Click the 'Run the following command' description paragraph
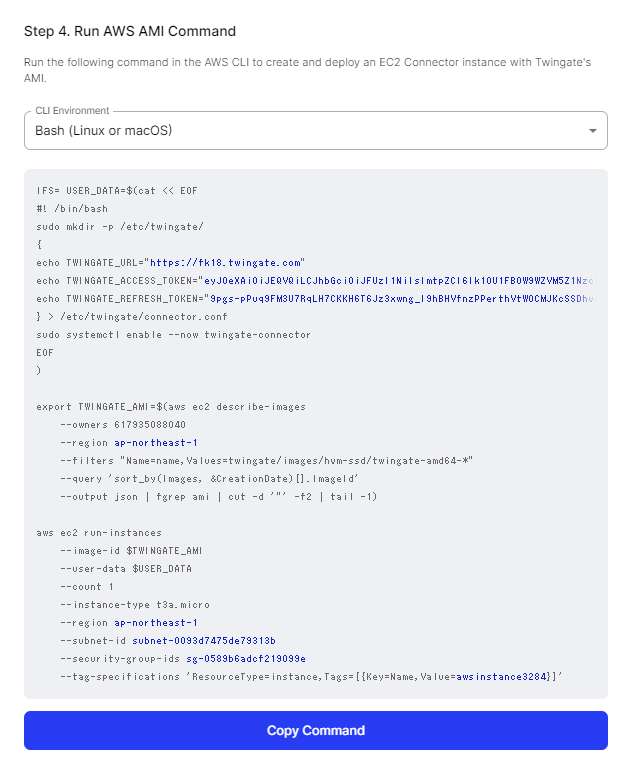This screenshot has width=628, height=770. pyautogui.click(x=307, y=70)
